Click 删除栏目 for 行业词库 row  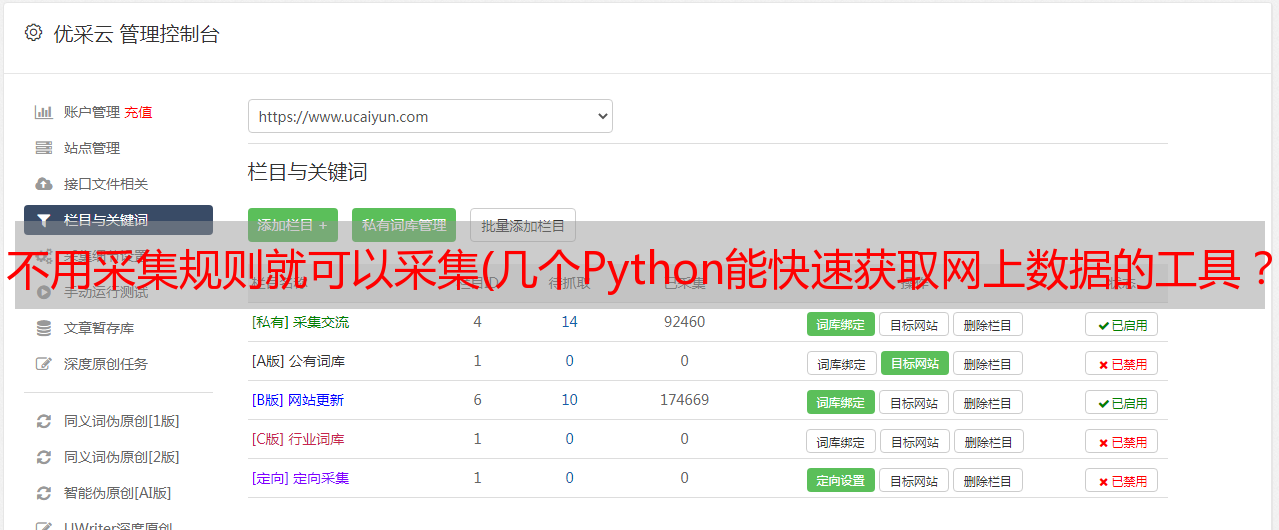click(x=989, y=441)
